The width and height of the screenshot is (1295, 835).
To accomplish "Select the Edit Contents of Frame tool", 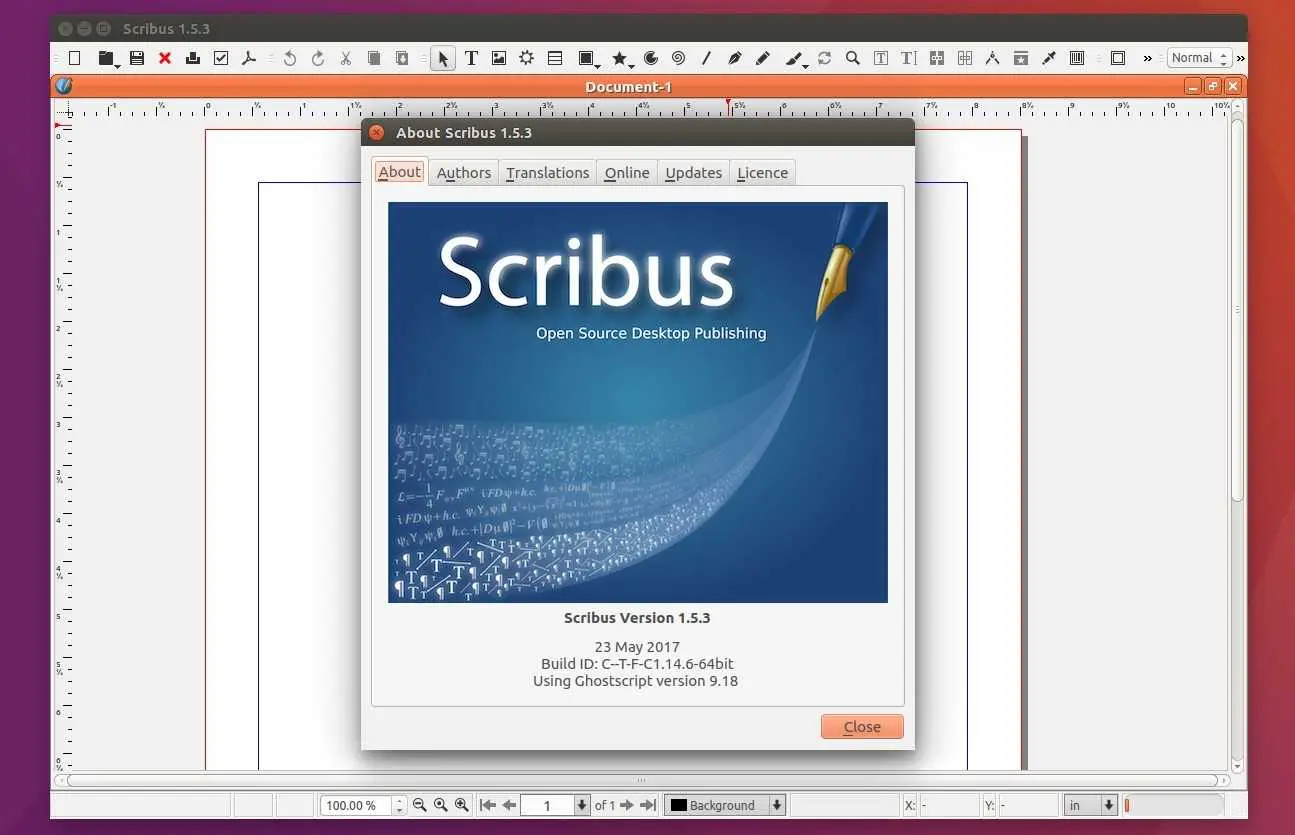I will pyautogui.click(x=881, y=59).
